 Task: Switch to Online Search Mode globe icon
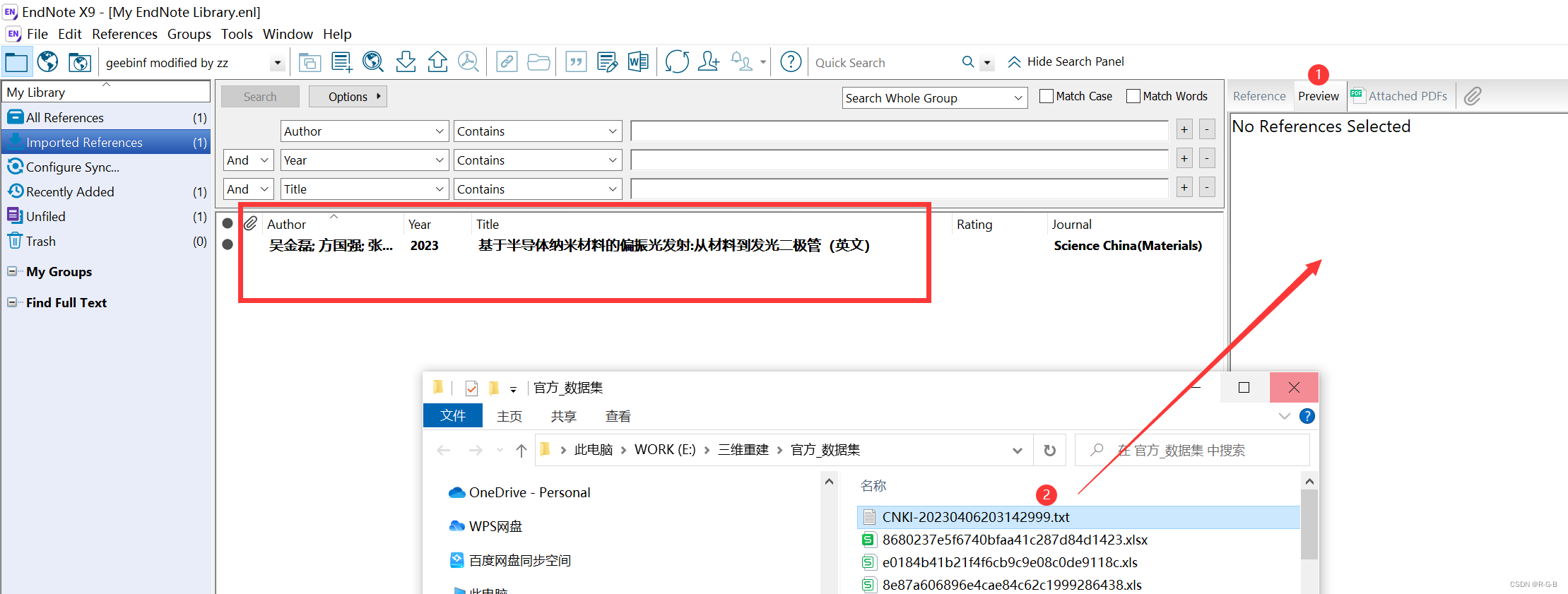48,62
